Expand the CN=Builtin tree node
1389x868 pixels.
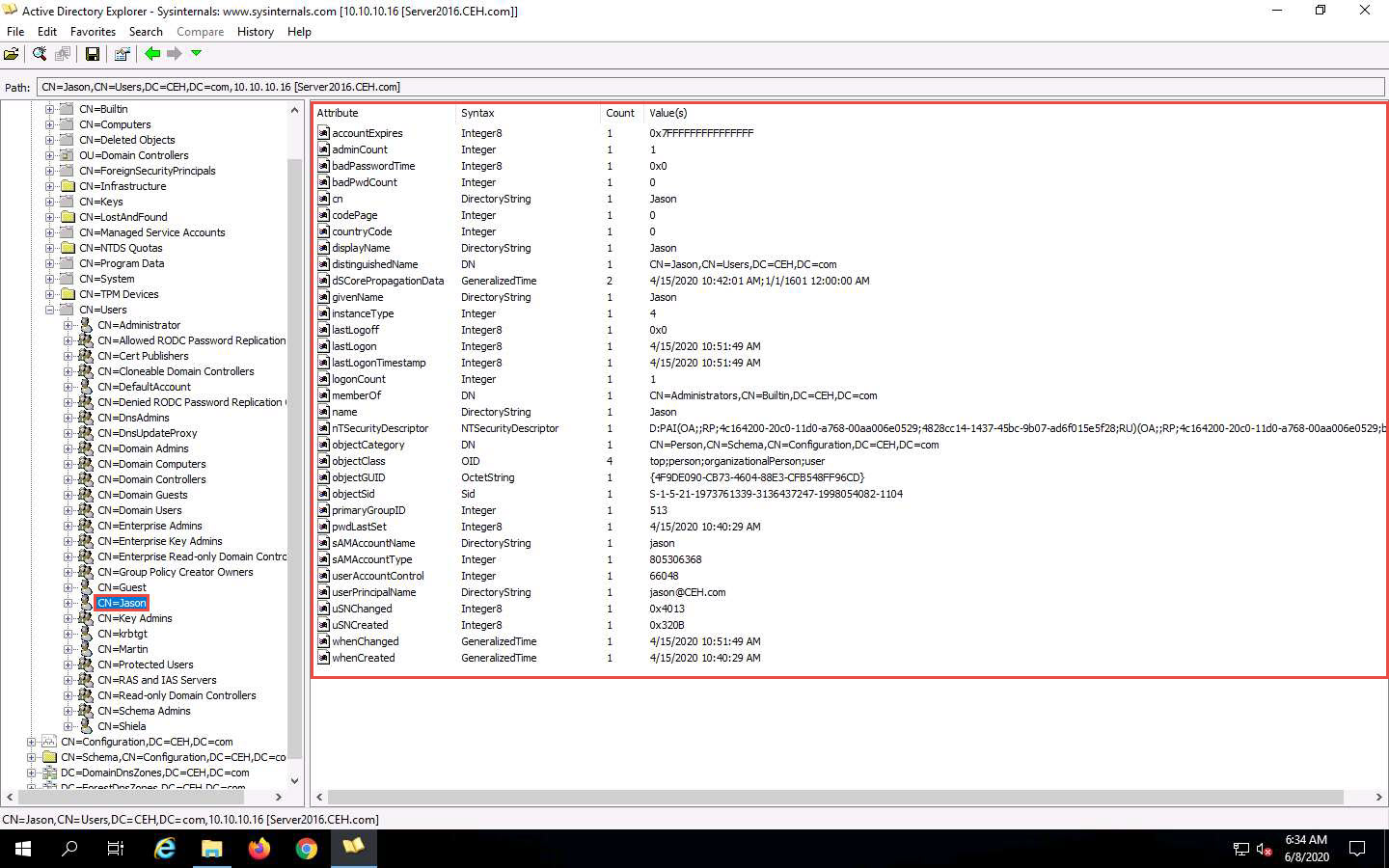[49, 109]
